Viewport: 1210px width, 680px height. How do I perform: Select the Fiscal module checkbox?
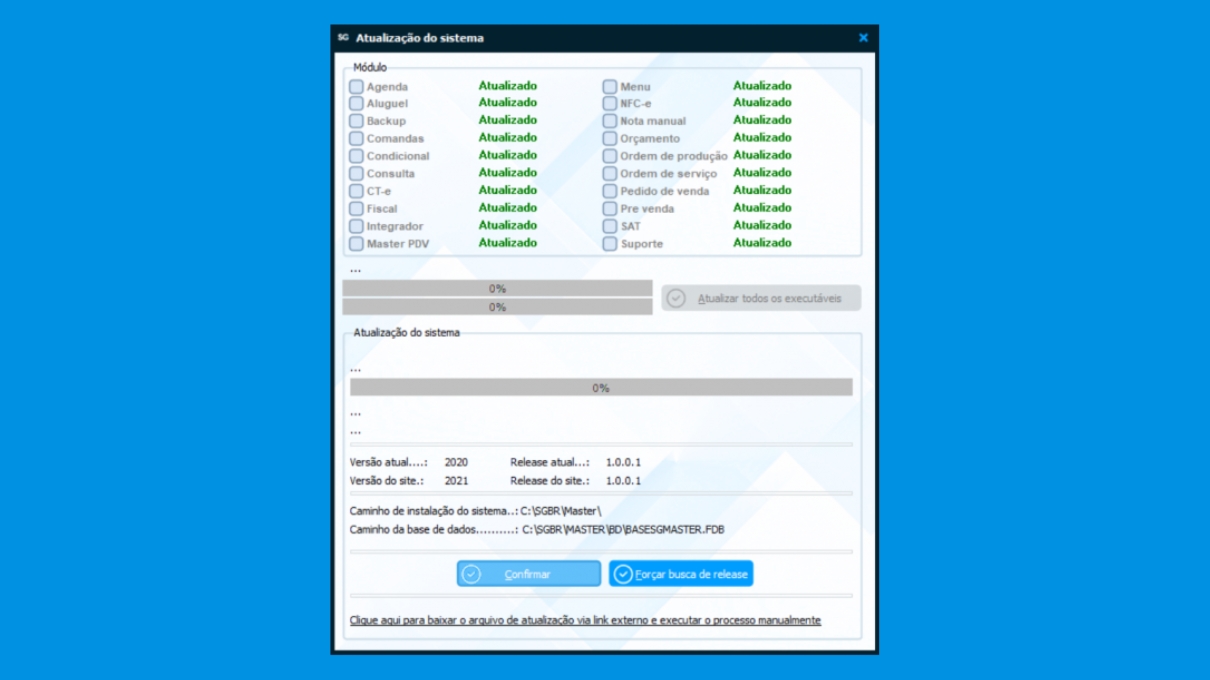pyautogui.click(x=356, y=209)
